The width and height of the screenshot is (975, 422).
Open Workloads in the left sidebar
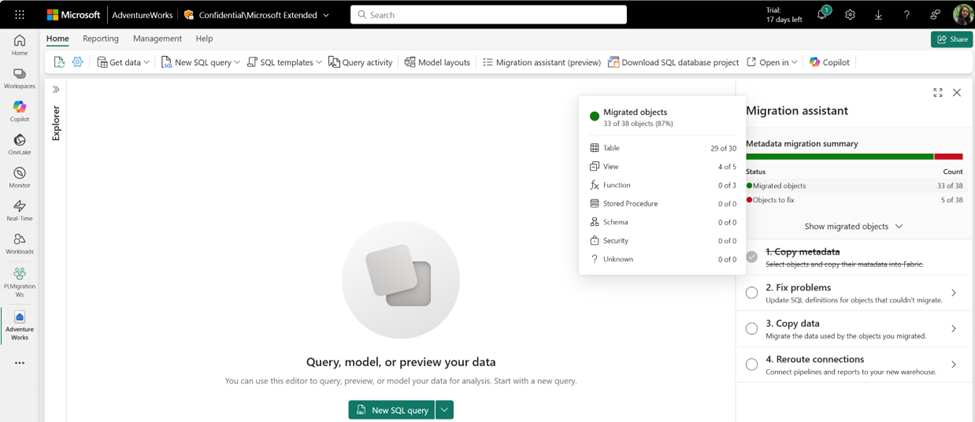pos(19,241)
